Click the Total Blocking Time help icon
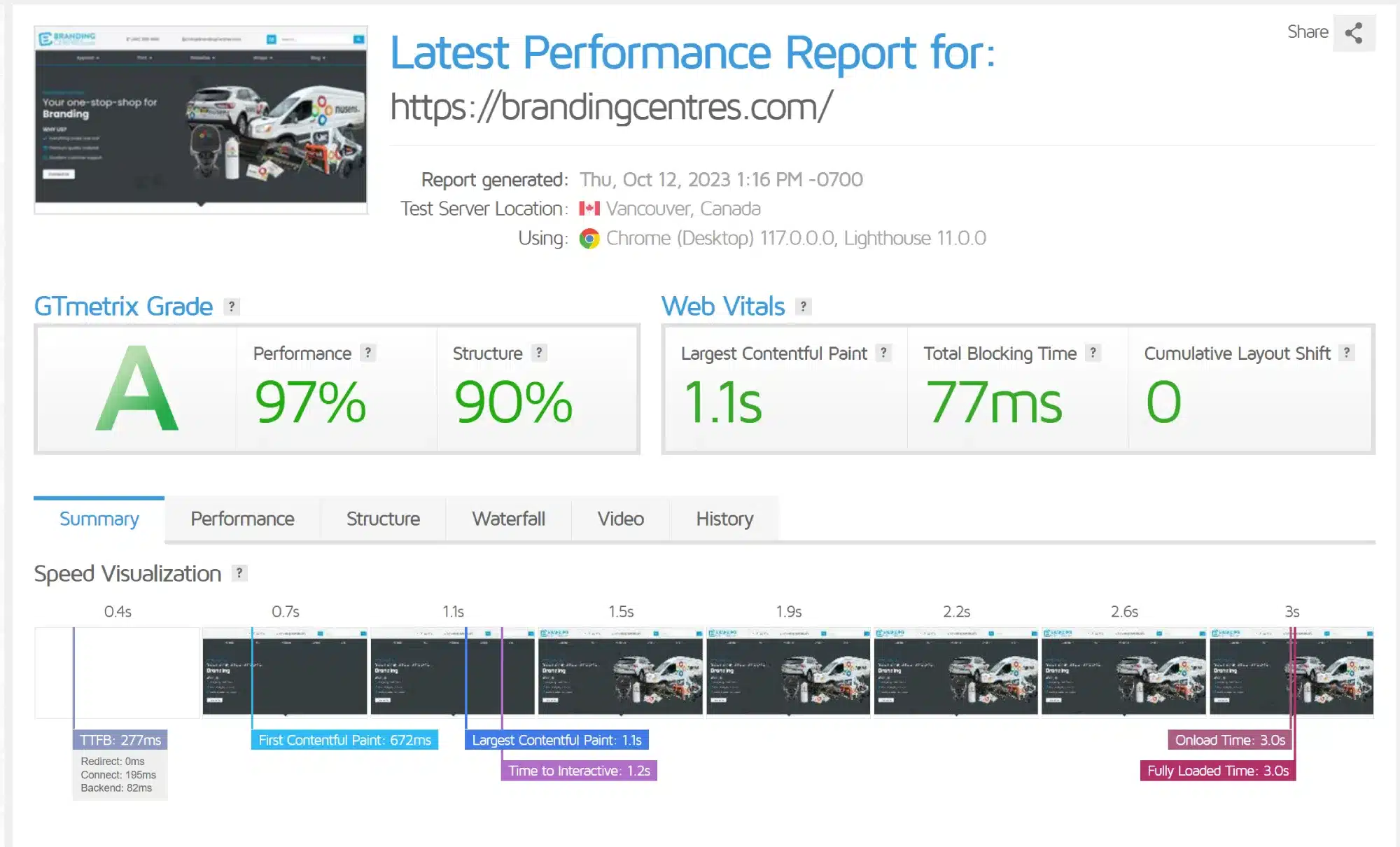 click(1091, 353)
